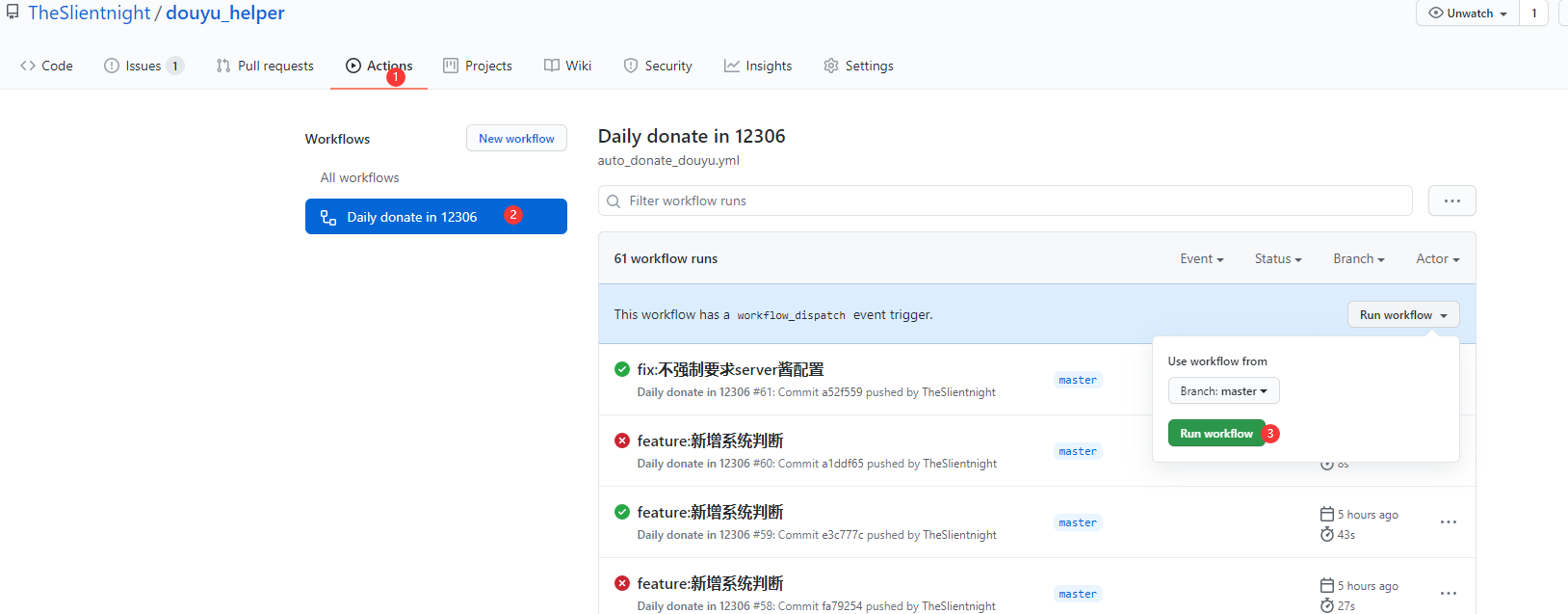1568x614 pixels.
Task: Open repository Settings tab
Action: pos(858,66)
